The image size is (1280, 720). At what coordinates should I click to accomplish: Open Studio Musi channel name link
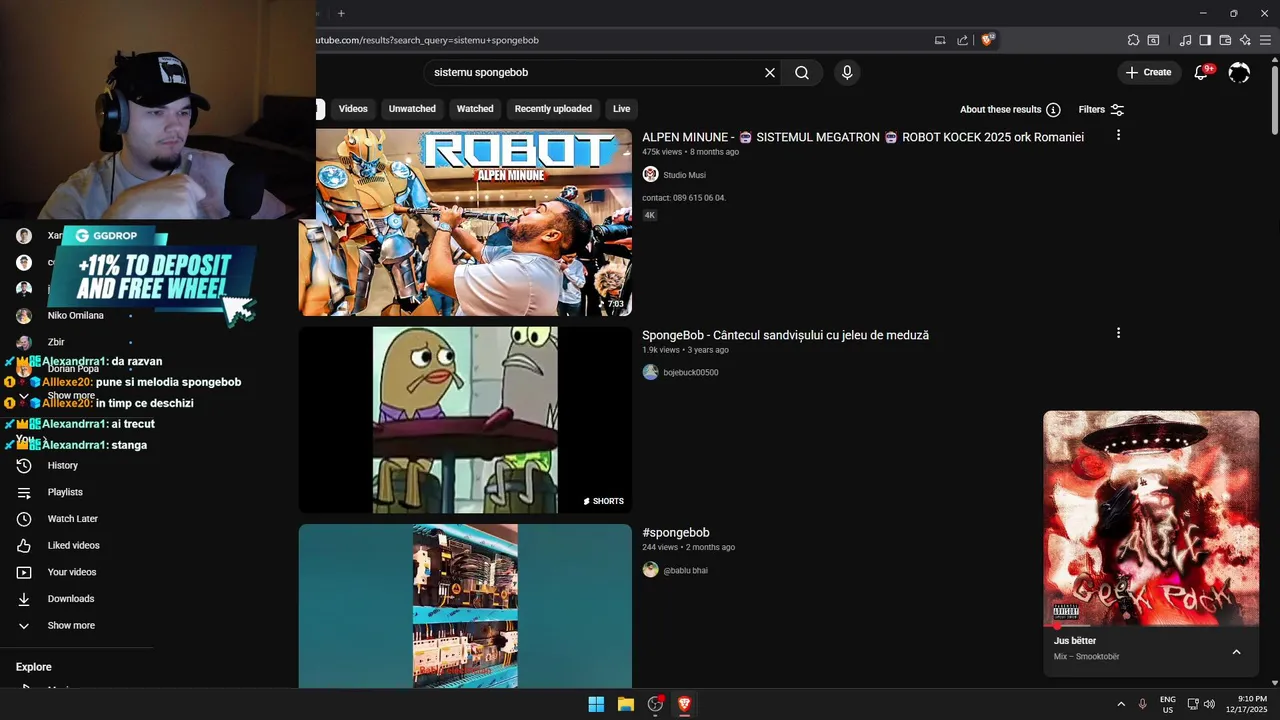(x=684, y=175)
